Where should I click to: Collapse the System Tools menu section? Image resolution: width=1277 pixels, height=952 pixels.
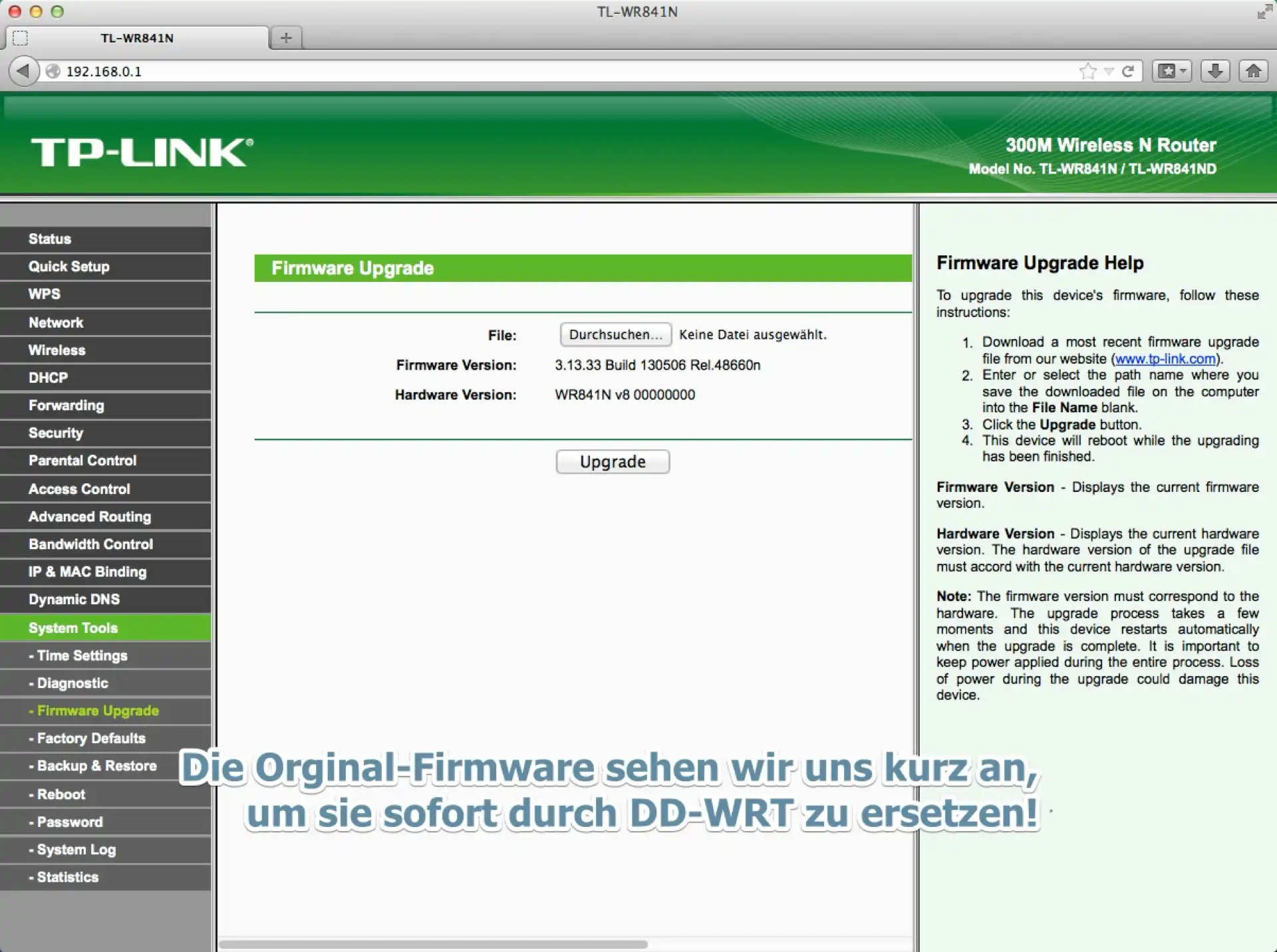73,628
